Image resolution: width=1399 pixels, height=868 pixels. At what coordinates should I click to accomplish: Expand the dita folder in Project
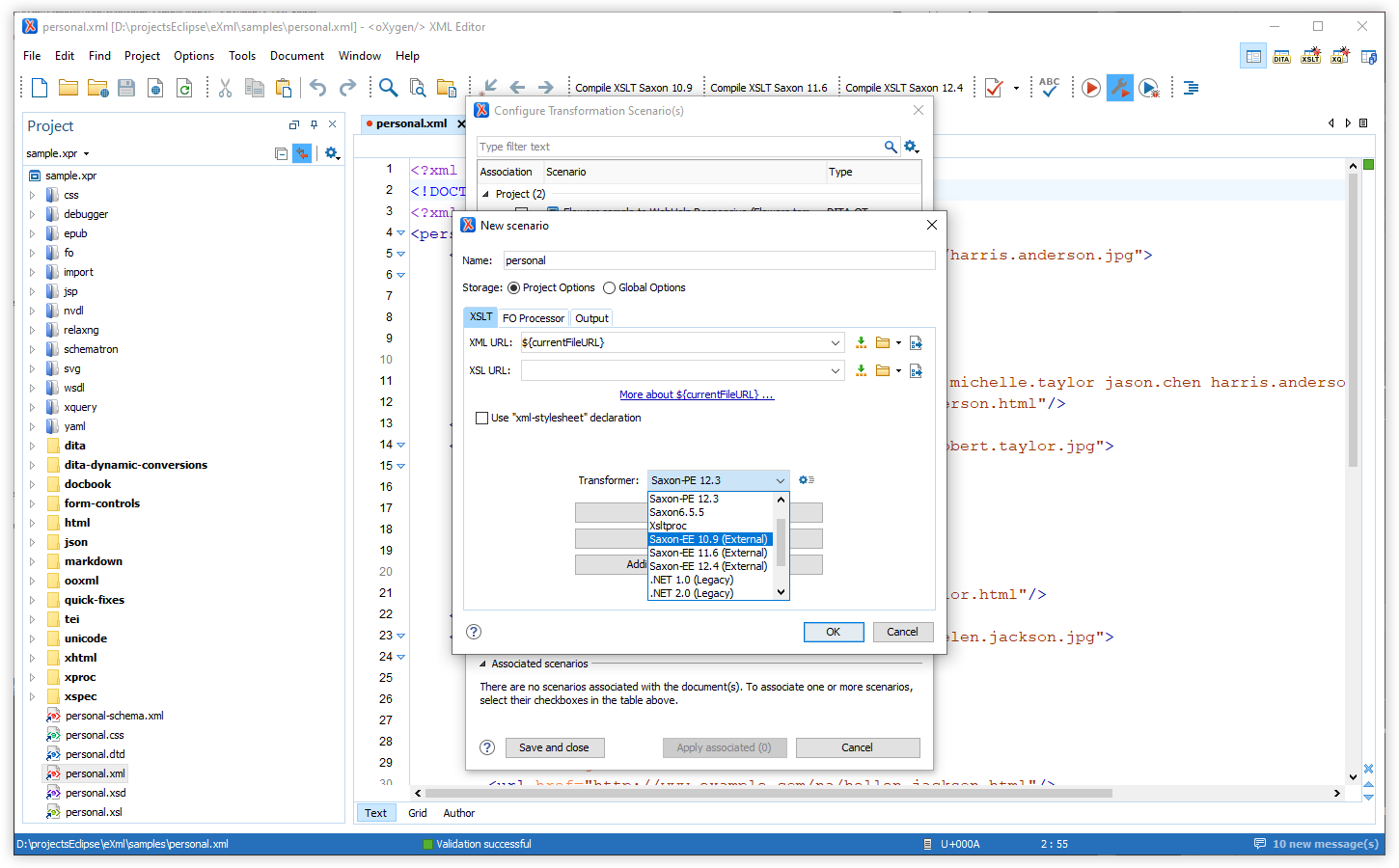coord(32,446)
